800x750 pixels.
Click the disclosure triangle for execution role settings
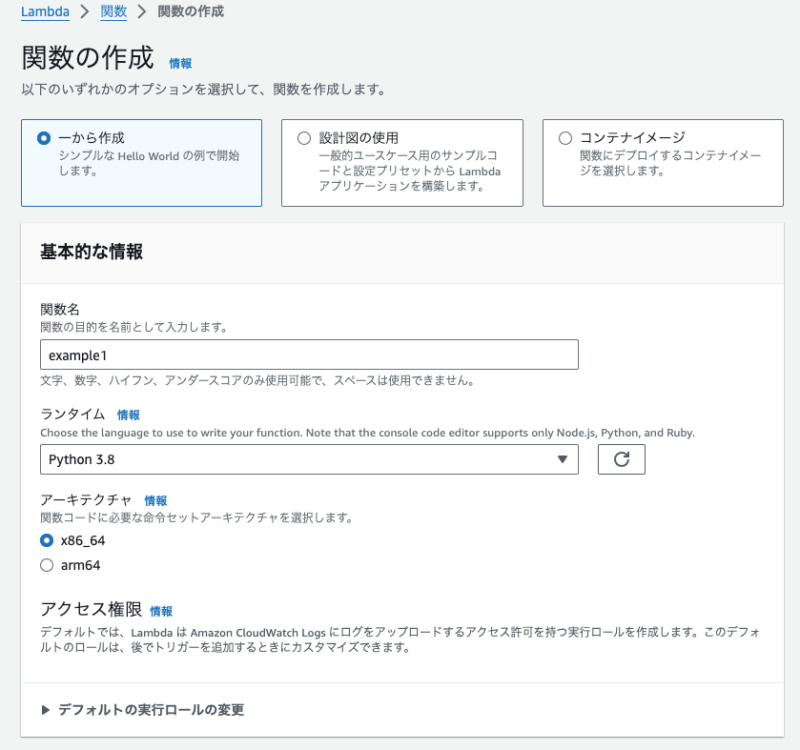pyautogui.click(x=45, y=709)
